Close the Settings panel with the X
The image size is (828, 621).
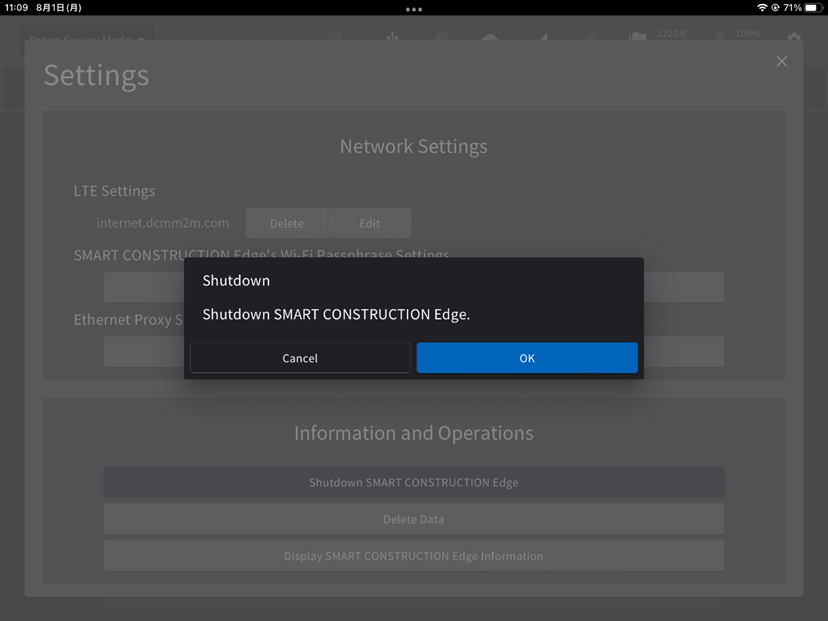[x=782, y=61]
